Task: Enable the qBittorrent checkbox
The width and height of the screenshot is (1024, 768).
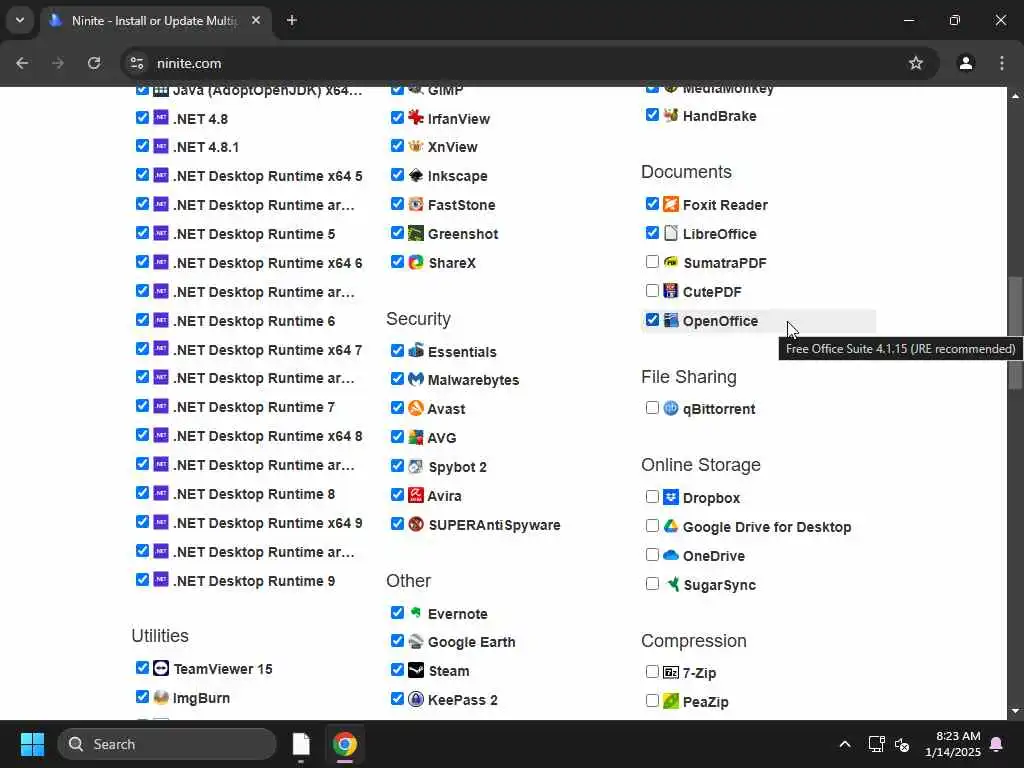Action: pos(652,408)
